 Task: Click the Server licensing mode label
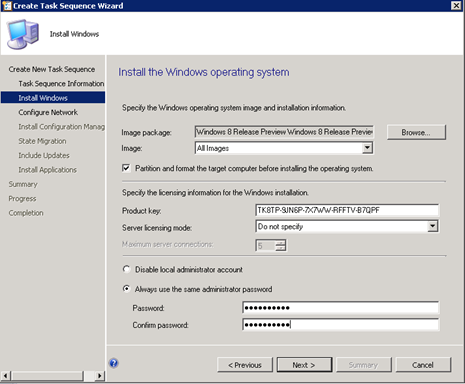(x=157, y=228)
